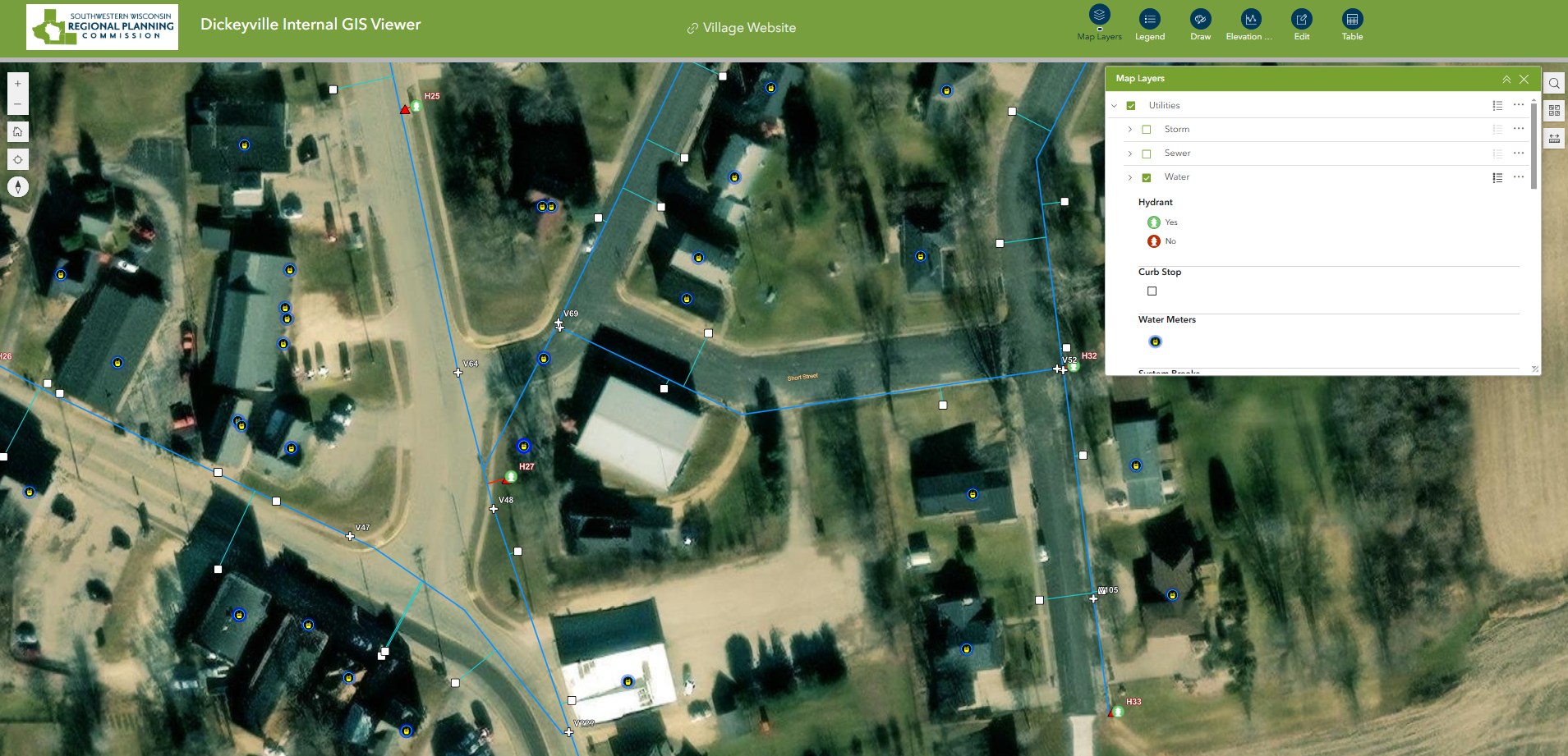Click the Dickeyville Internal GIS Viewer title
Image resolution: width=1568 pixels, height=756 pixels.
[310, 25]
